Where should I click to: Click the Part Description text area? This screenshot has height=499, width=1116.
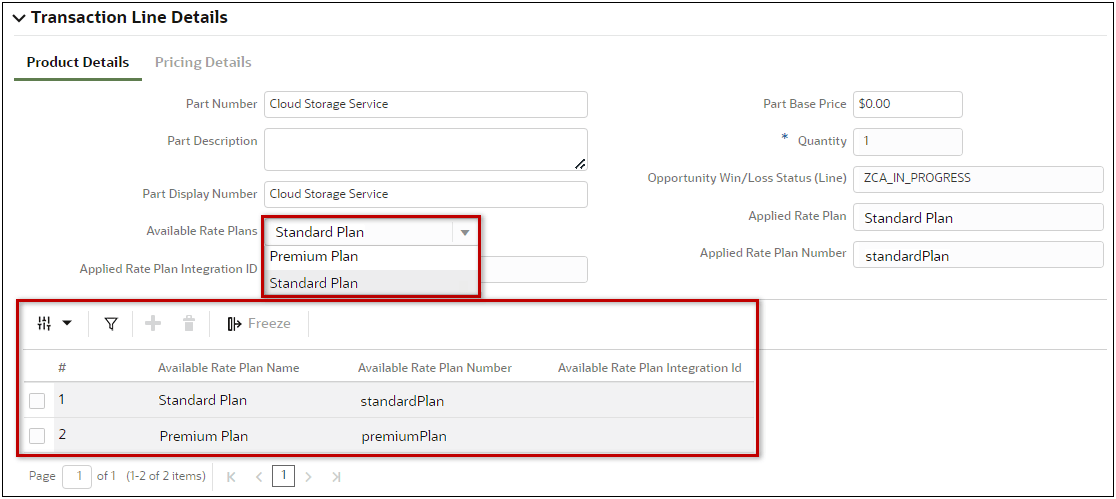coord(426,149)
